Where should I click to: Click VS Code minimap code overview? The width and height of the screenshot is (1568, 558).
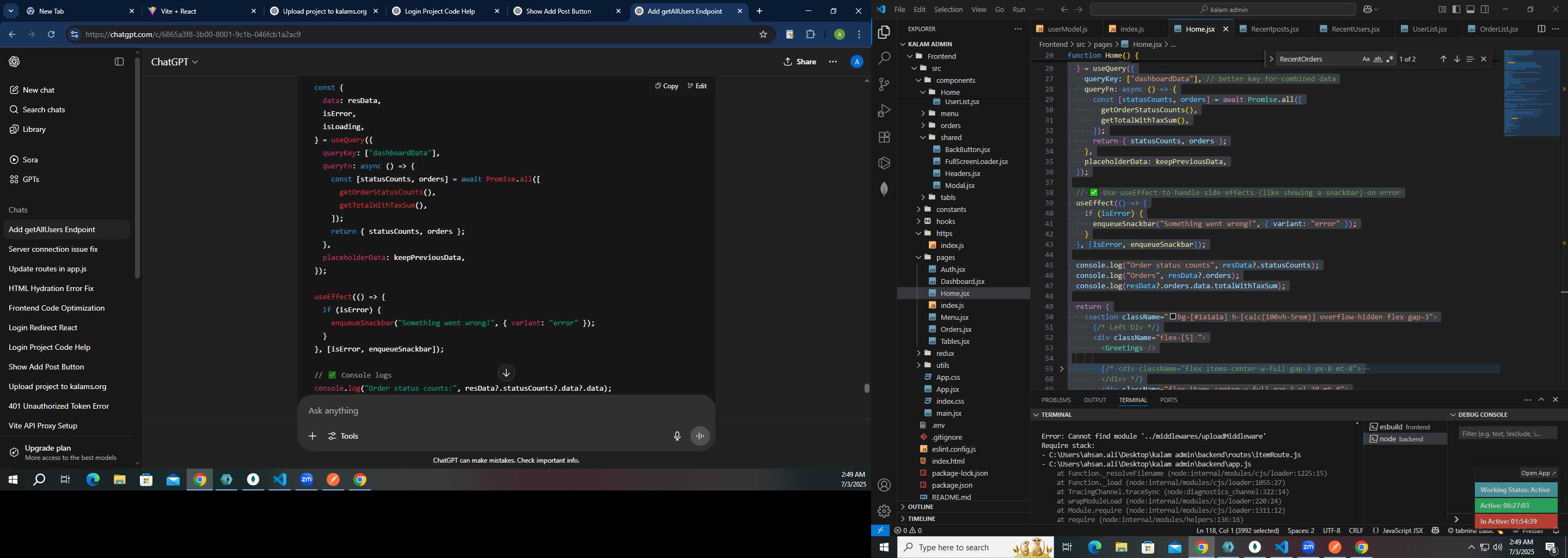(x=1531, y=93)
